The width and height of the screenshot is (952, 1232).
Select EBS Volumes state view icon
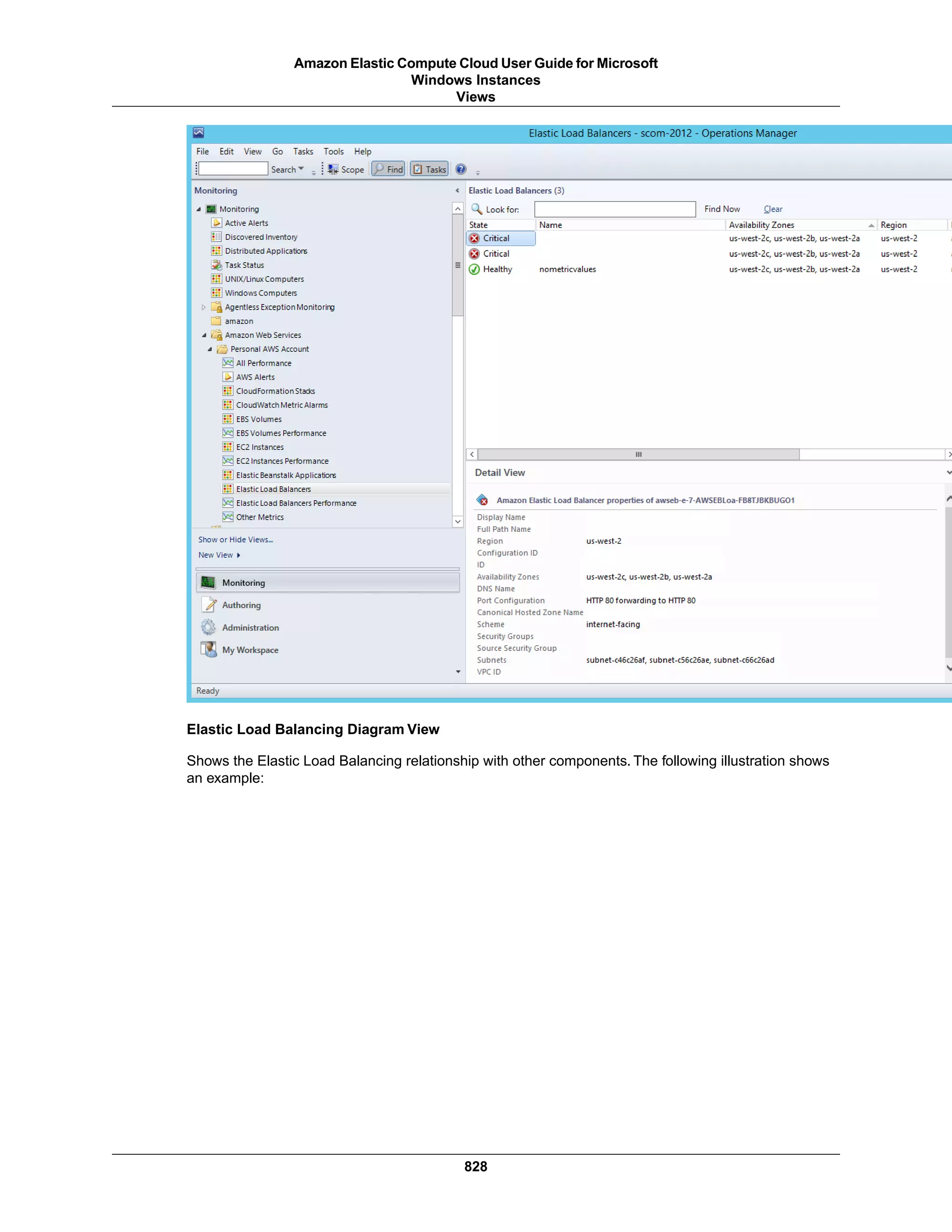coord(228,418)
